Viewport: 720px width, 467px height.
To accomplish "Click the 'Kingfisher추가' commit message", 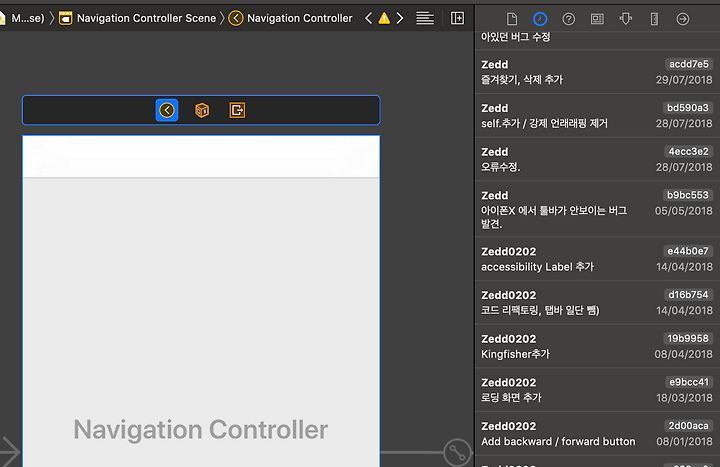I will [515, 354].
